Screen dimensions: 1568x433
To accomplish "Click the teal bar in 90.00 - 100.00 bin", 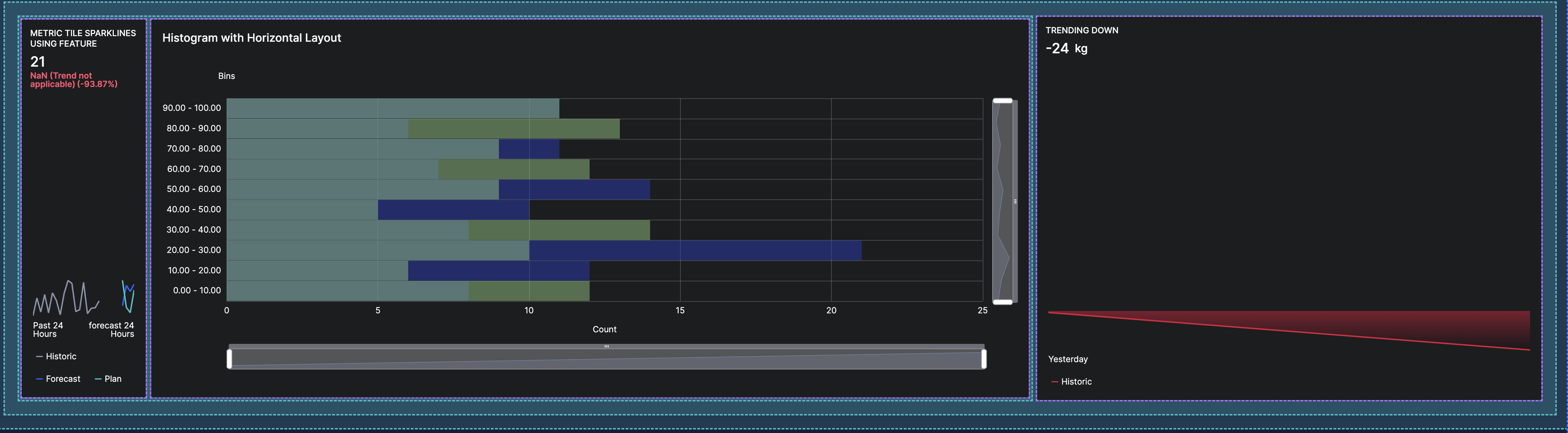I will click(x=393, y=108).
